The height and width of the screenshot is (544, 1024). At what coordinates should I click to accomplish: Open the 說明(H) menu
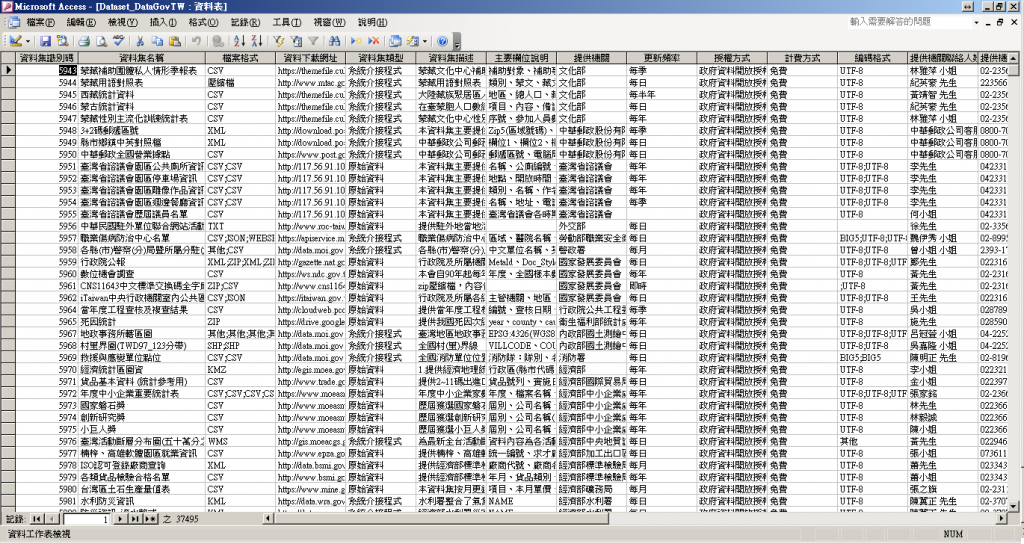pyautogui.click(x=372, y=22)
